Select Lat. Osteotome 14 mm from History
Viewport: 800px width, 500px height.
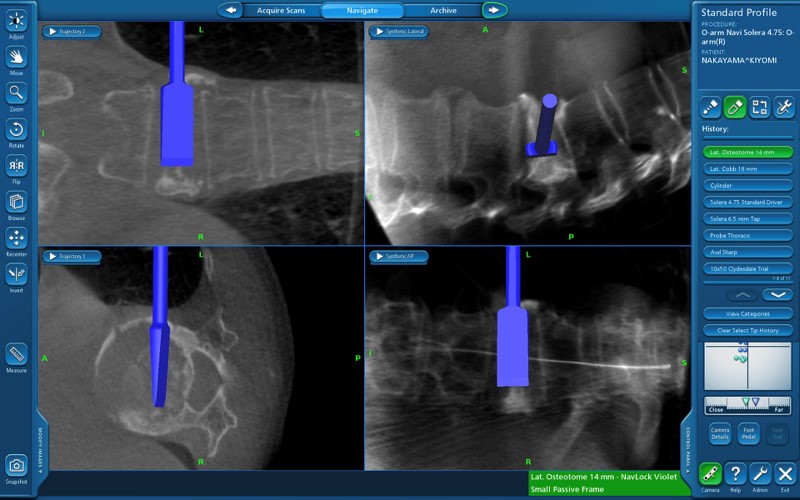(747, 152)
